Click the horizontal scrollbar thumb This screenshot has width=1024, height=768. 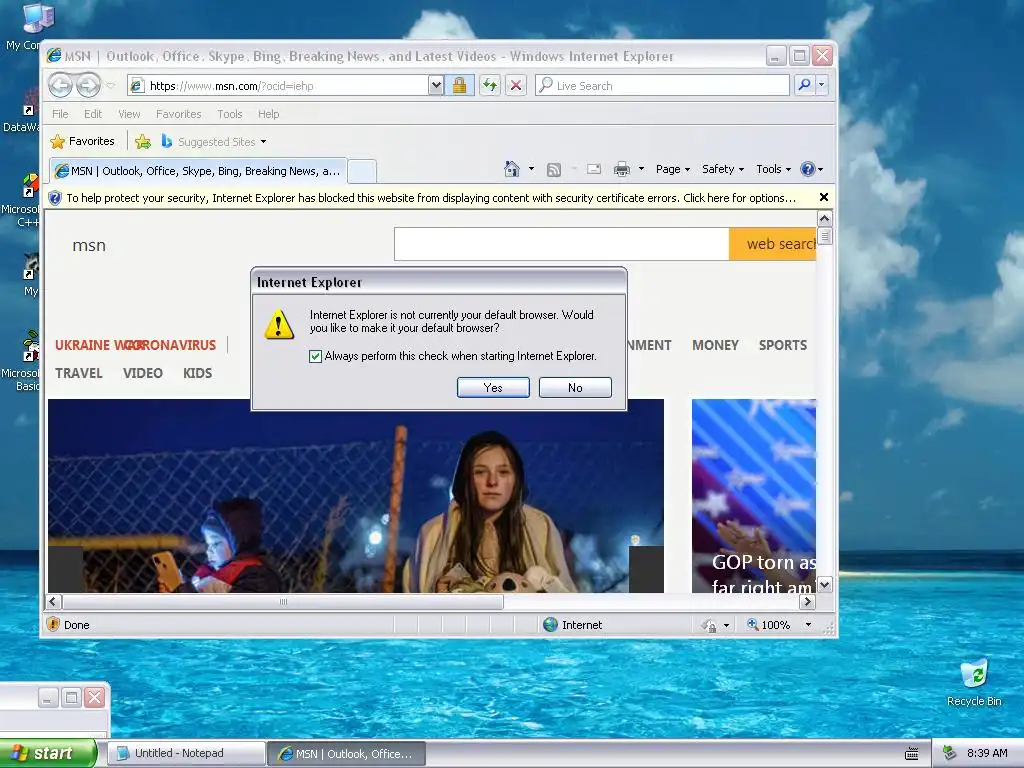[x=283, y=601]
